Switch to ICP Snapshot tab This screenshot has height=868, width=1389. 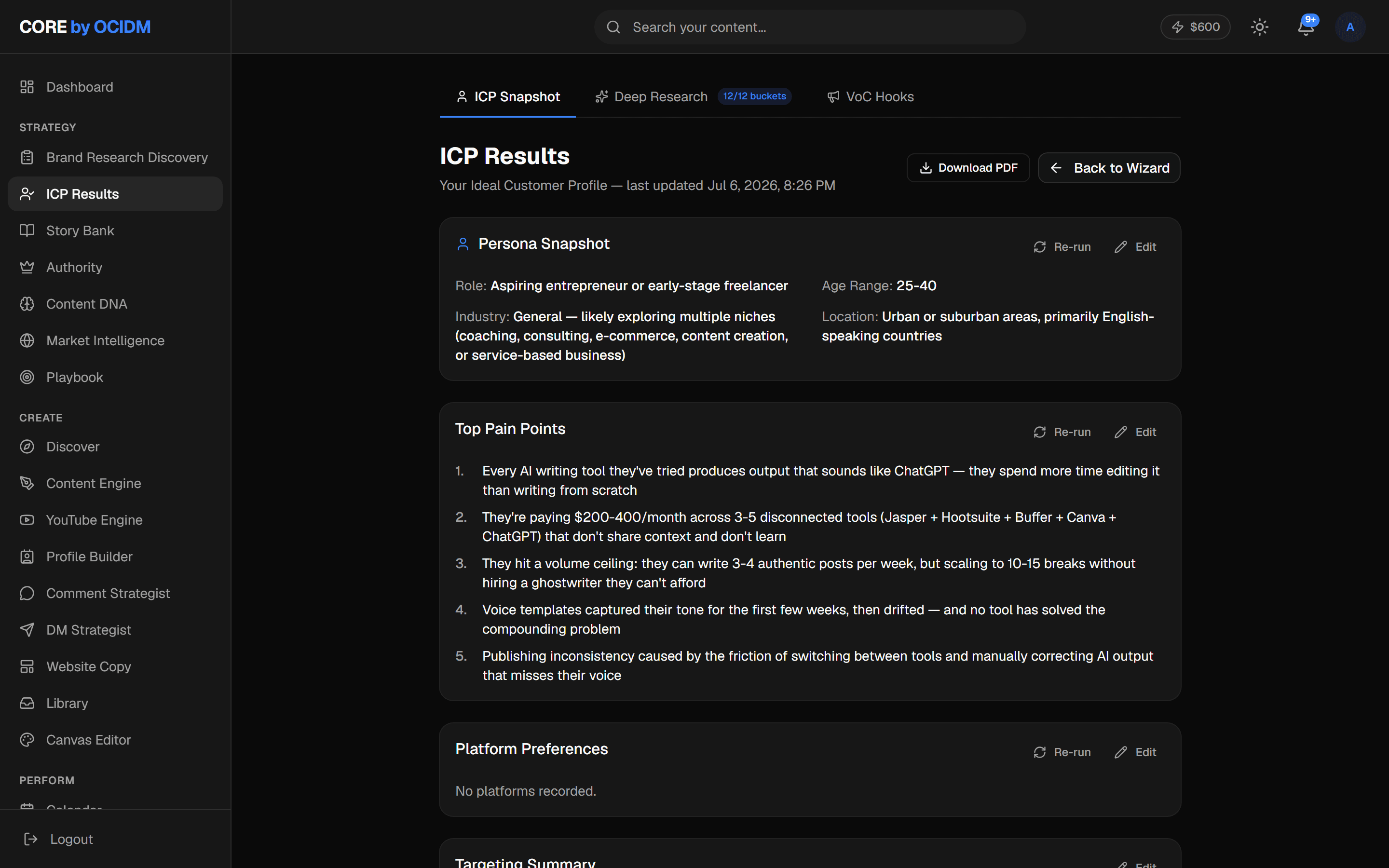coord(508,96)
